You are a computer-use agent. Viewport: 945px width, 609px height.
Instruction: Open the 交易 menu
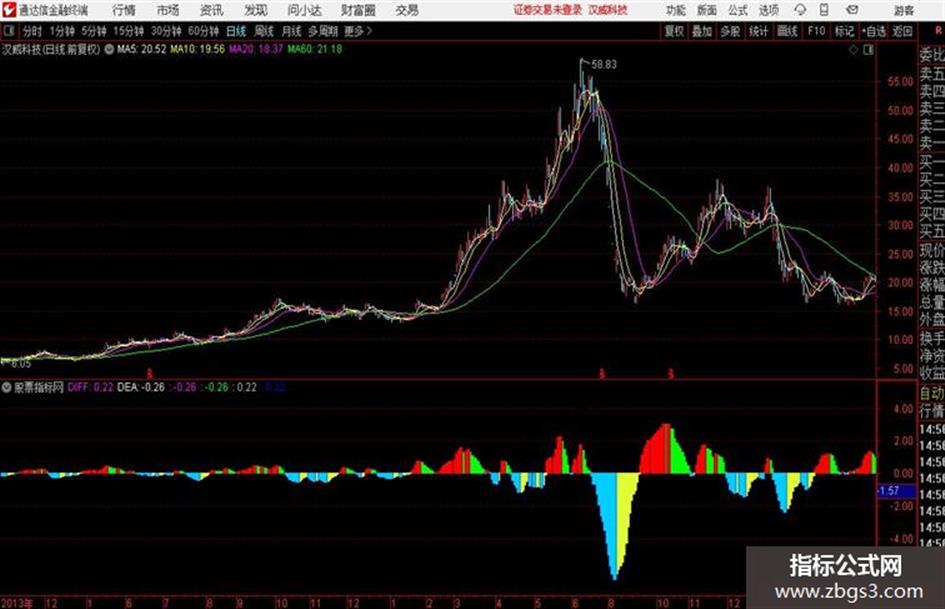[407, 10]
